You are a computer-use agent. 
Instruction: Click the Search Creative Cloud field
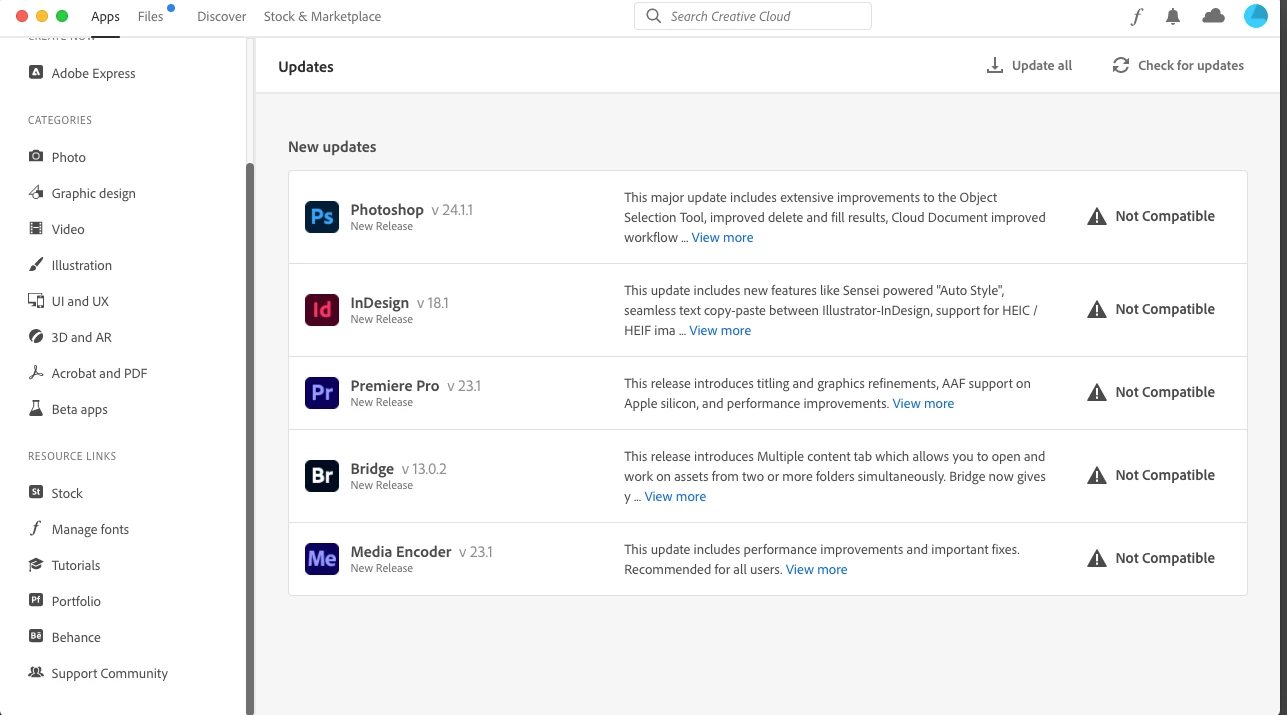click(753, 16)
